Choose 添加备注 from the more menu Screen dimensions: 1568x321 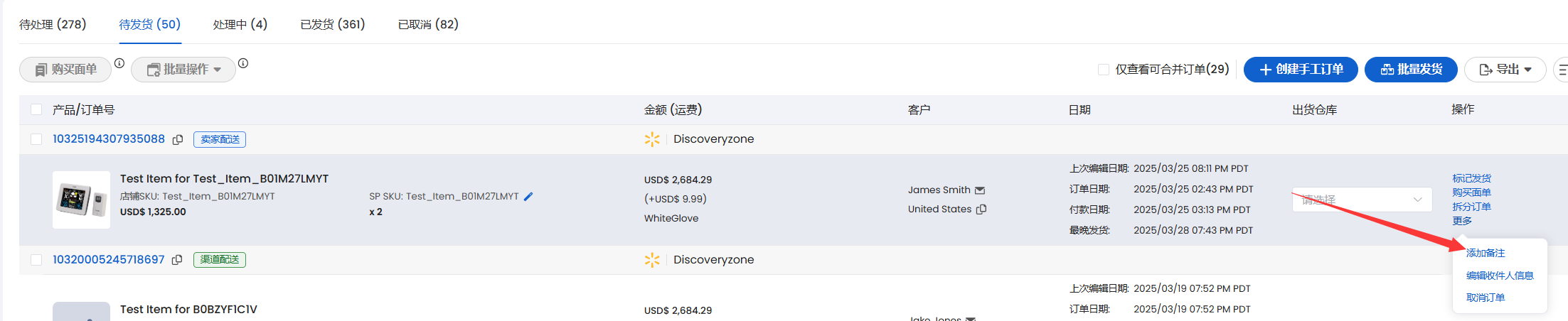click(1486, 253)
